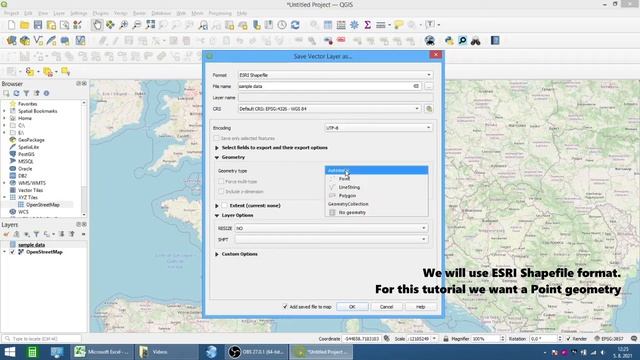Image resolution: width=640 pixels, height=360 pixels.
Task: Click the Zoom Out magnifier tool
Action: click(136, 25)
